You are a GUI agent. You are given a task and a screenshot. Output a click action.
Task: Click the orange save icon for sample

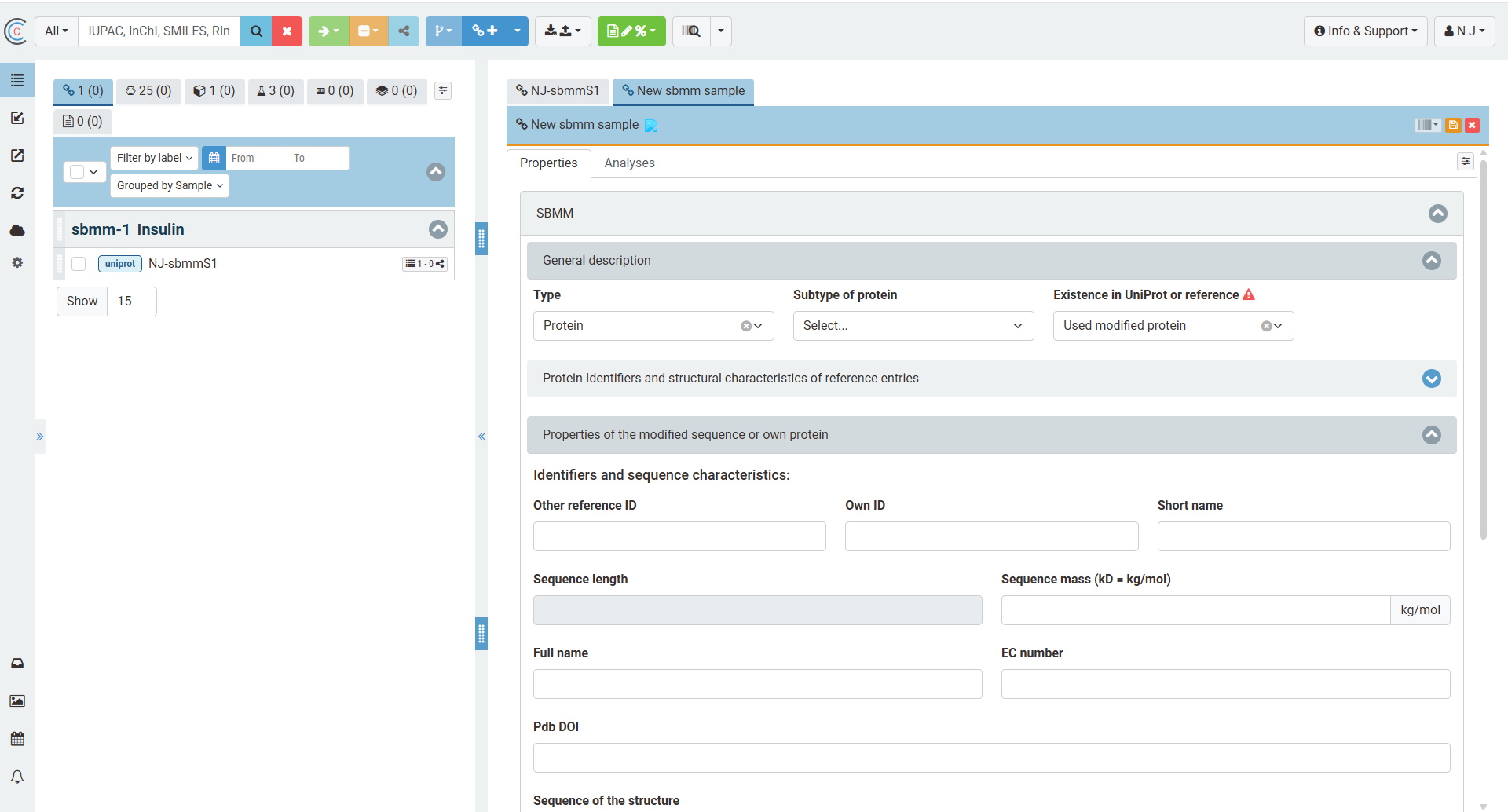(x=1453, y=125)
